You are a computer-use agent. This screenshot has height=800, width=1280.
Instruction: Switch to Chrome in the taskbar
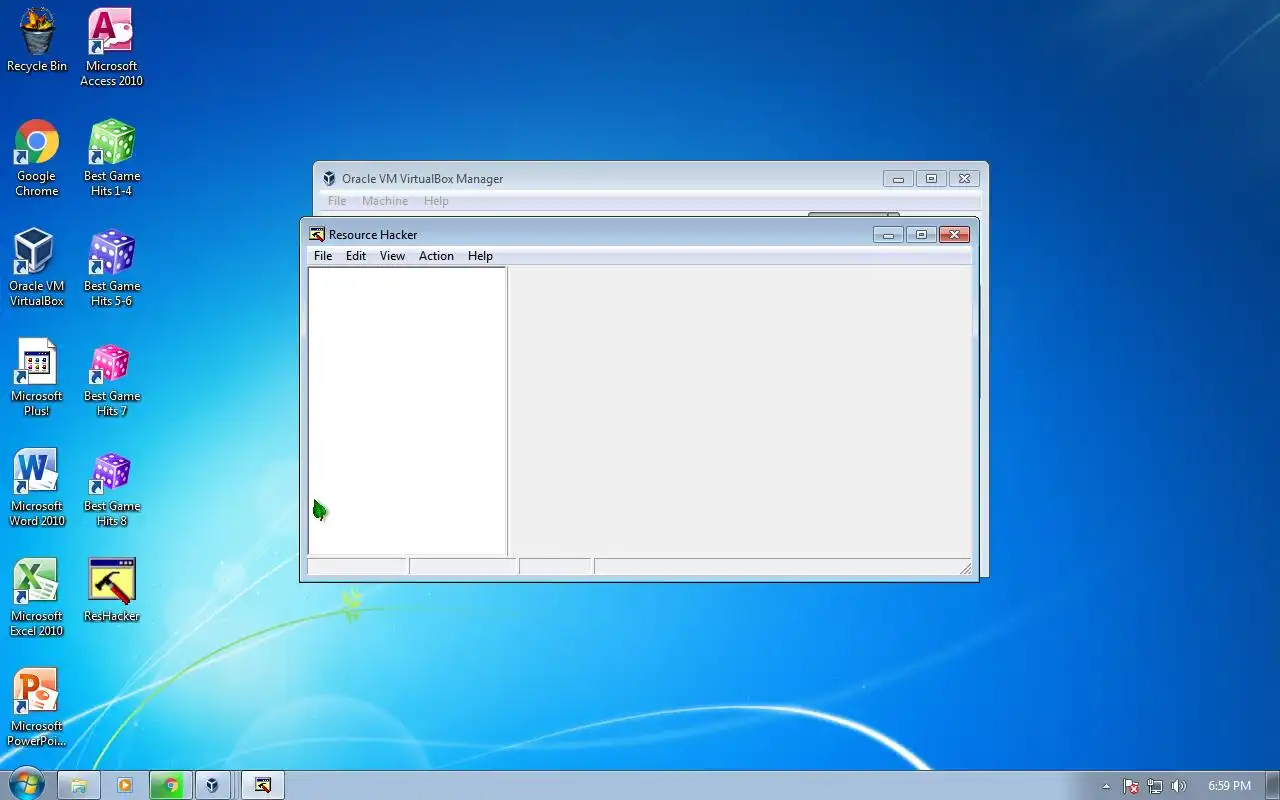pyautogui.click(x=171, y=785)
